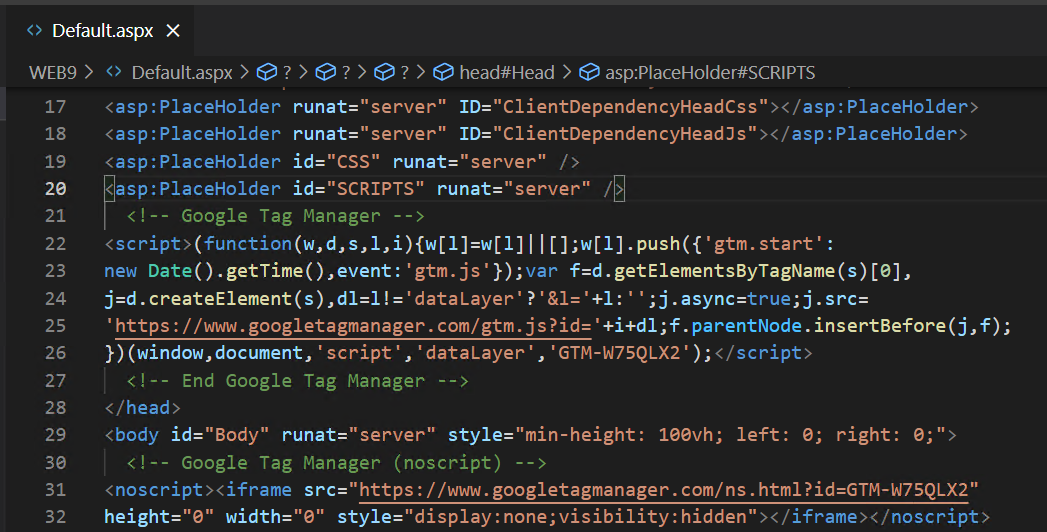Click the file icon beside Default.aspx in breadcrumbs
The width and height of the screenshot is (1047, 532).
[114, 71]
